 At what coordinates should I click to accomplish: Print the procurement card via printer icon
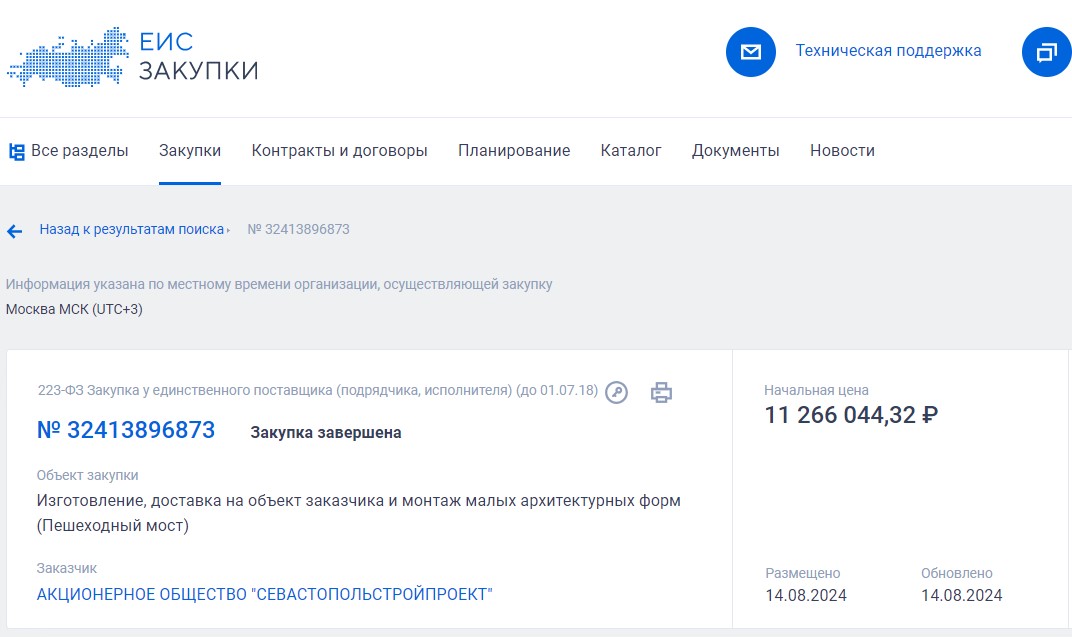[661, 392]
